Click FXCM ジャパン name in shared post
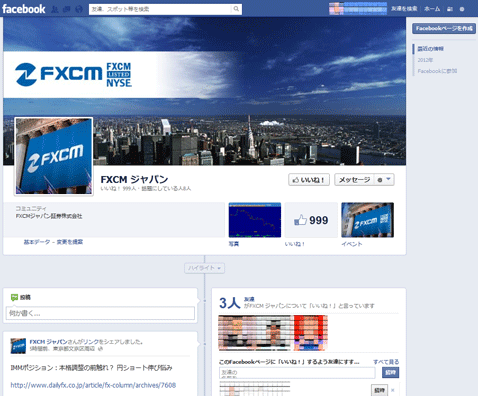The height and width of the screenshot is (396, 478). (48, 342)
